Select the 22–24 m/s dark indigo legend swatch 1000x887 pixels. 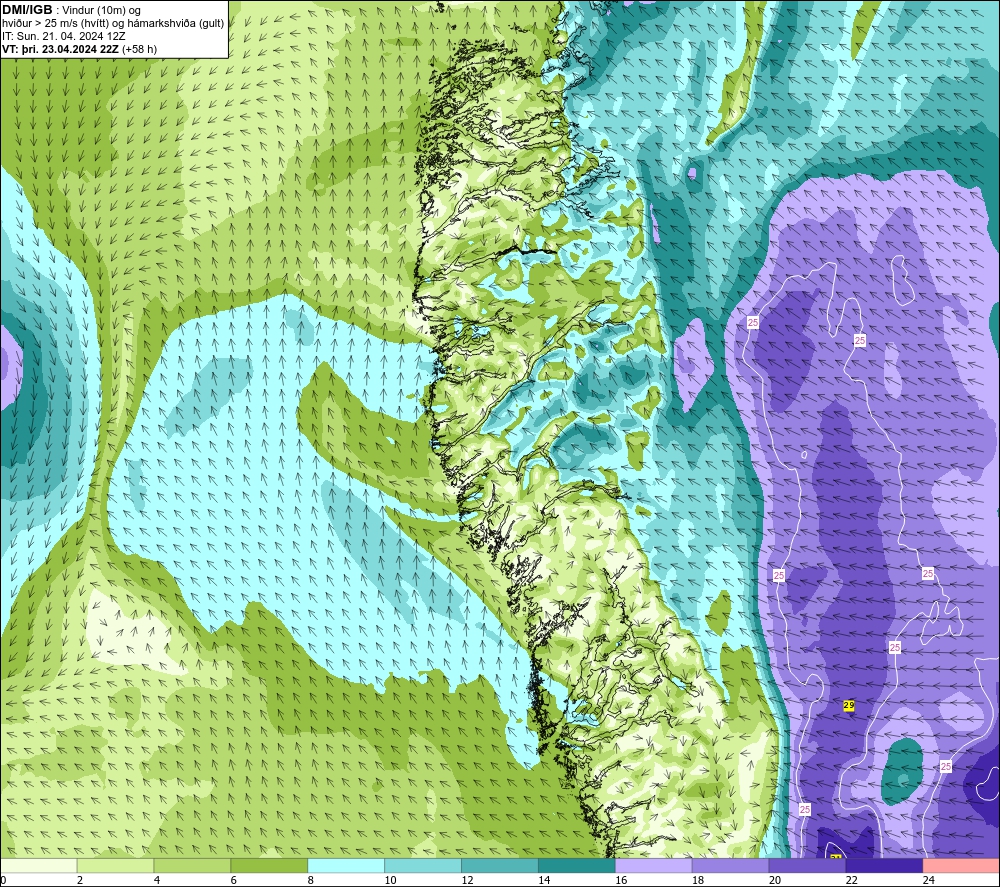884,866
